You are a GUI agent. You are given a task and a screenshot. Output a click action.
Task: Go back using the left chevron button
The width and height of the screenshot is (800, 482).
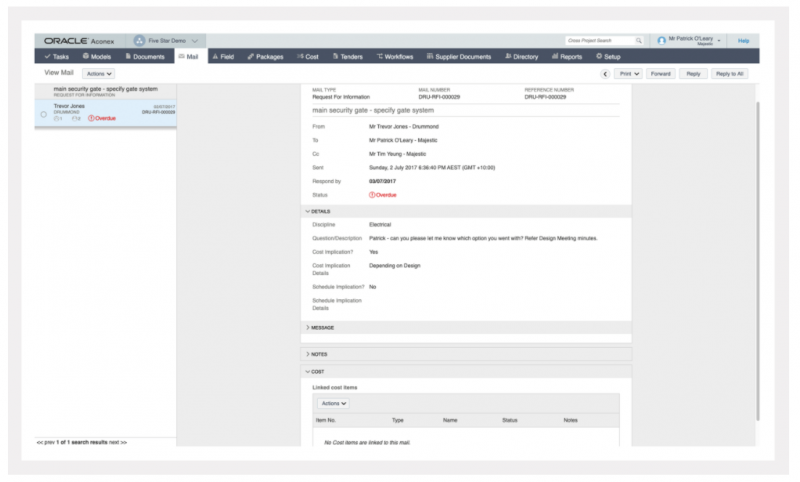(x=605, y=74)
